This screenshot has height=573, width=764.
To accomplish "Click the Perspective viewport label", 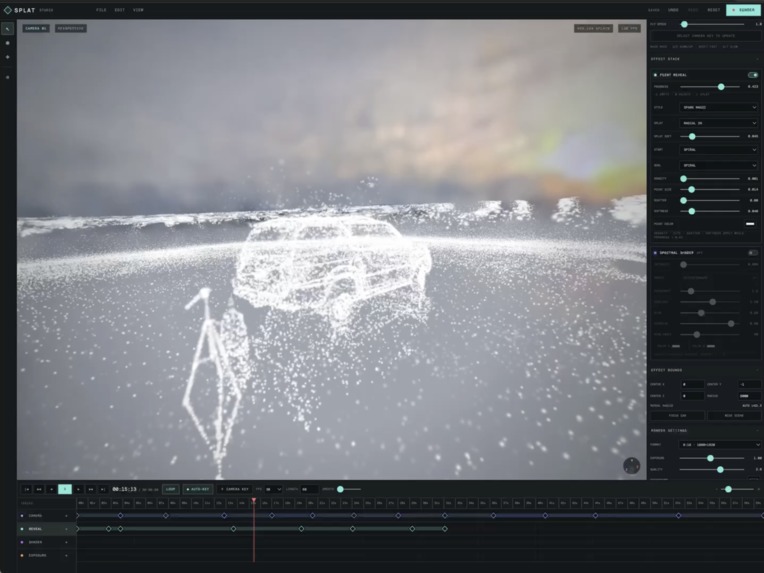I will point(71,28).
